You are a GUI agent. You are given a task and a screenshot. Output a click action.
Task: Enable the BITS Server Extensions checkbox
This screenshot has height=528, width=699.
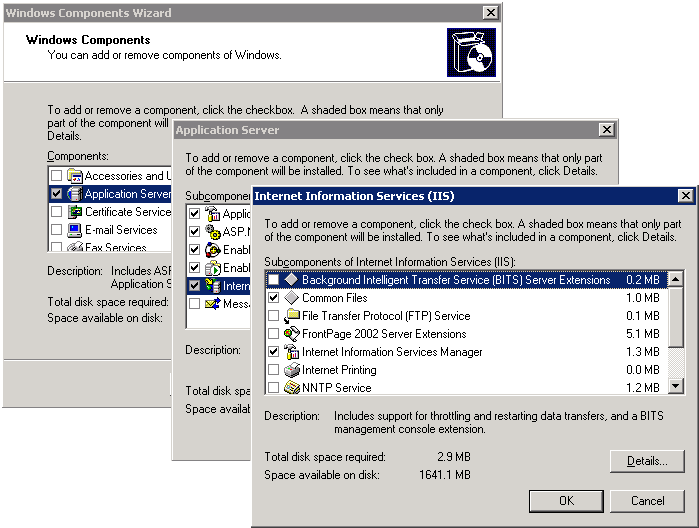pos(274,280)
